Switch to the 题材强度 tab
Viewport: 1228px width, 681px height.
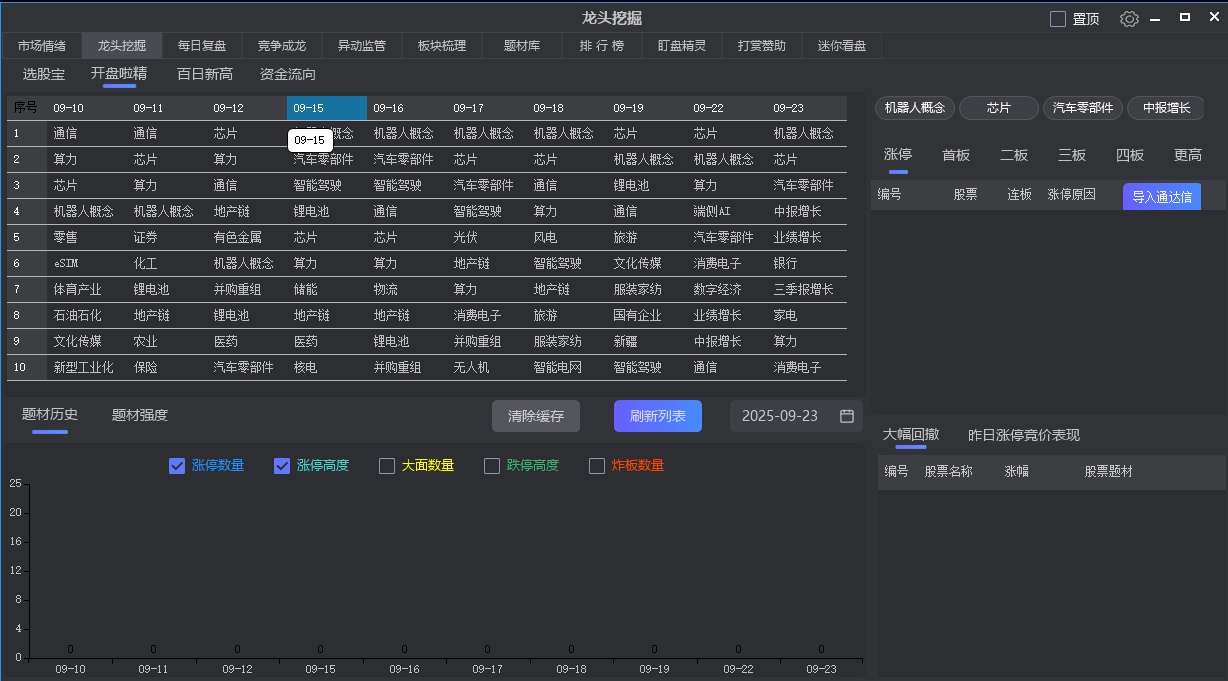tap(140, 413)
